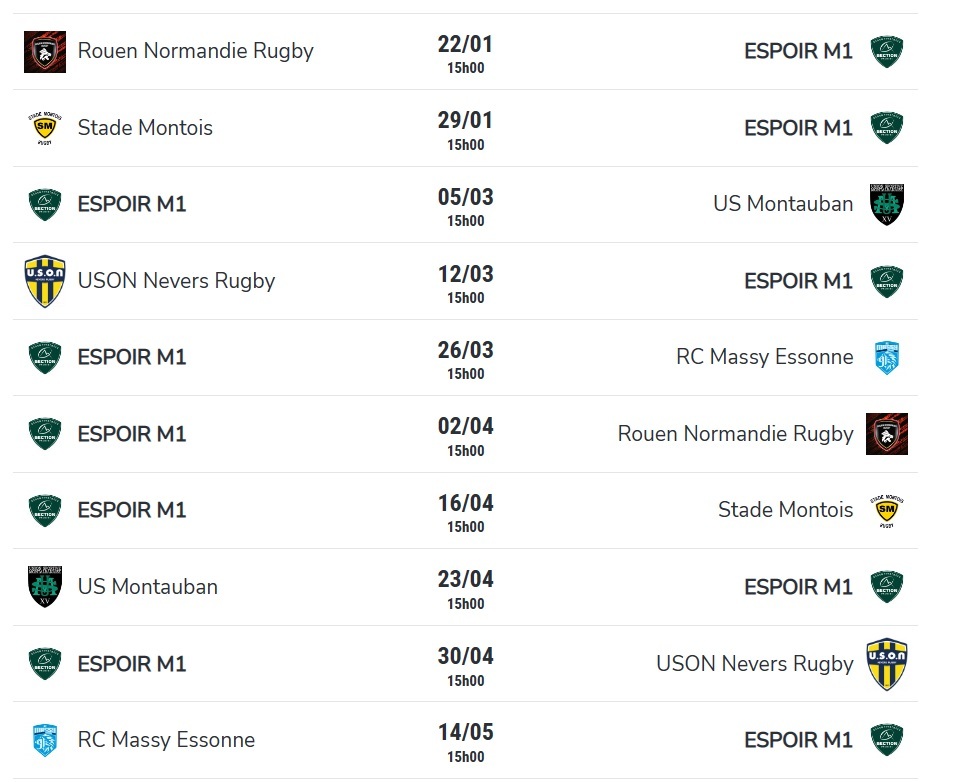This screenshot has width=961, height=782.
Task: Select US Montauban name in 05/03 fixture
Action: tap(783, 204)
